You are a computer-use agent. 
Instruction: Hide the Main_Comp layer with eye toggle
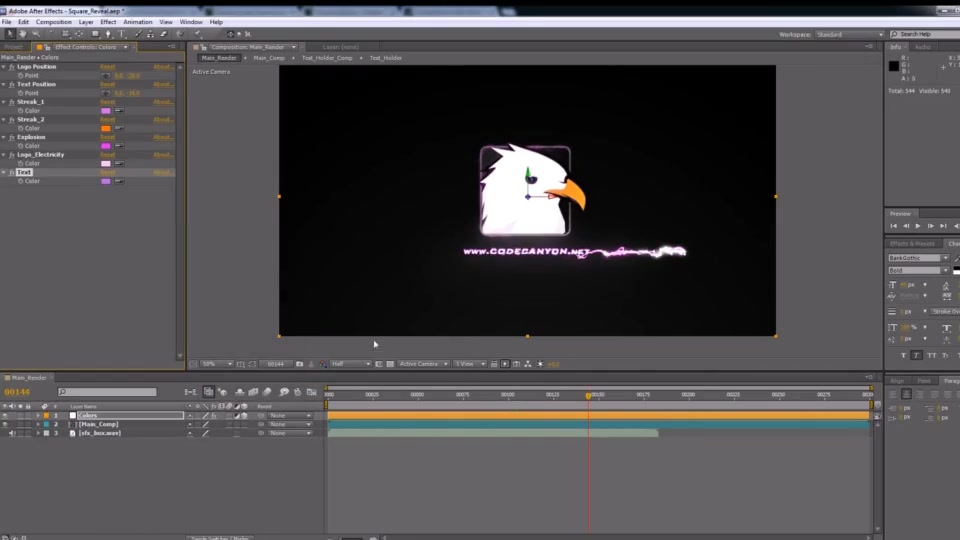click(x=5, y=424)
